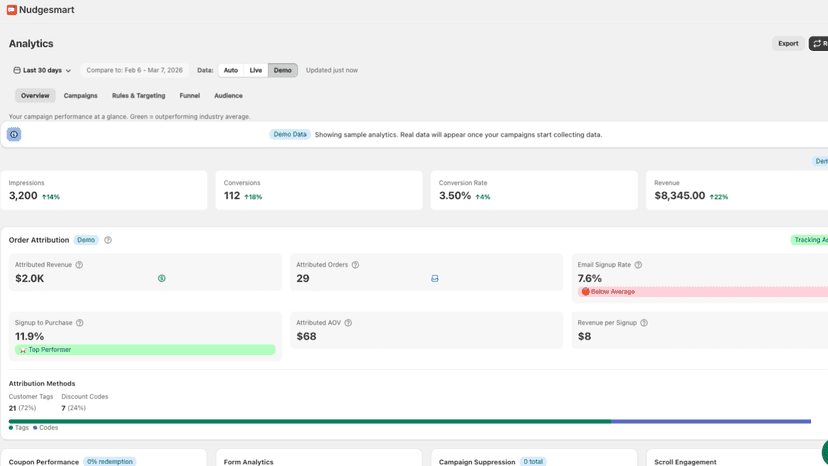Image resolution: width=828 pixels, height=466 pixels.
Task: Click the blue Codes segment of attribution bar
Action: tap(711, 422)
